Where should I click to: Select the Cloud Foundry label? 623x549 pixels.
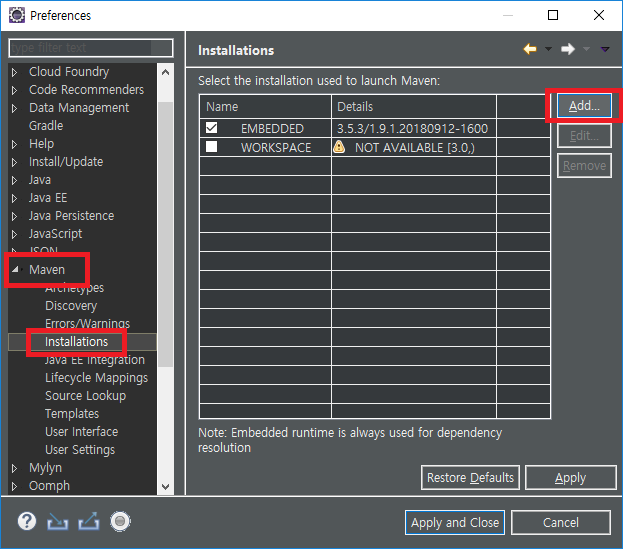click(x=69, y=72)
